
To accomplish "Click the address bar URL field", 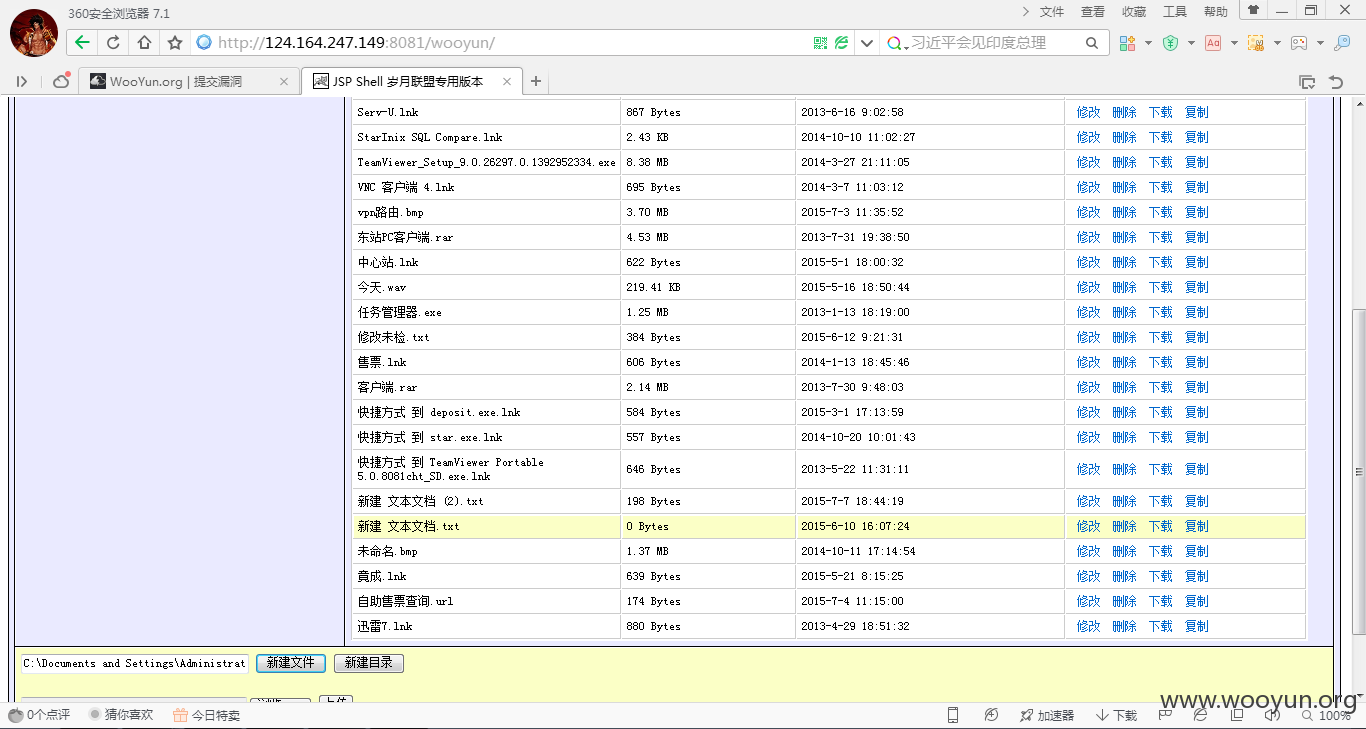I will click(x=500, y=43).
